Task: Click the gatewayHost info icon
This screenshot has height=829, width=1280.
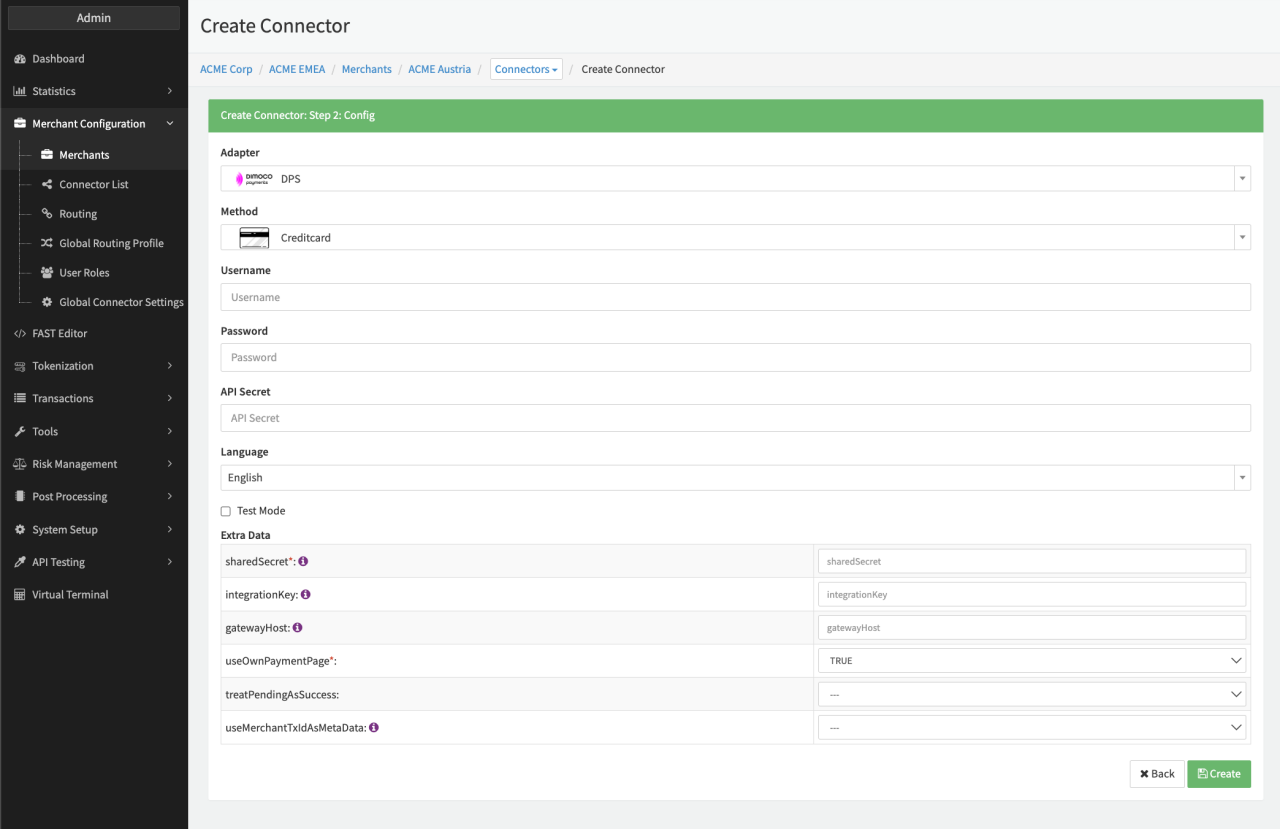Action: click(298, 628)
